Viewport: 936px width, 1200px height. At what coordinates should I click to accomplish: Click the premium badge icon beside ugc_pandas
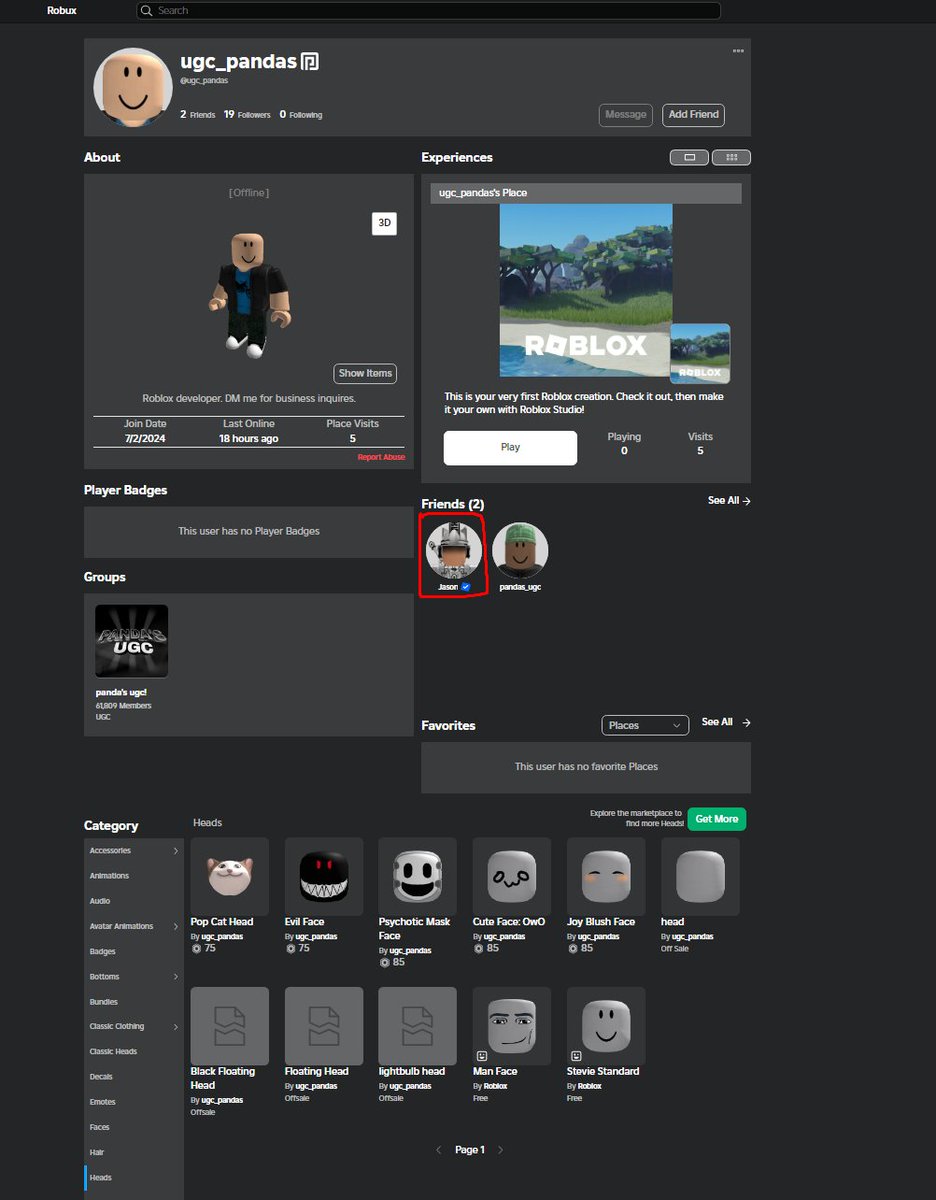(x=310, y=62)
